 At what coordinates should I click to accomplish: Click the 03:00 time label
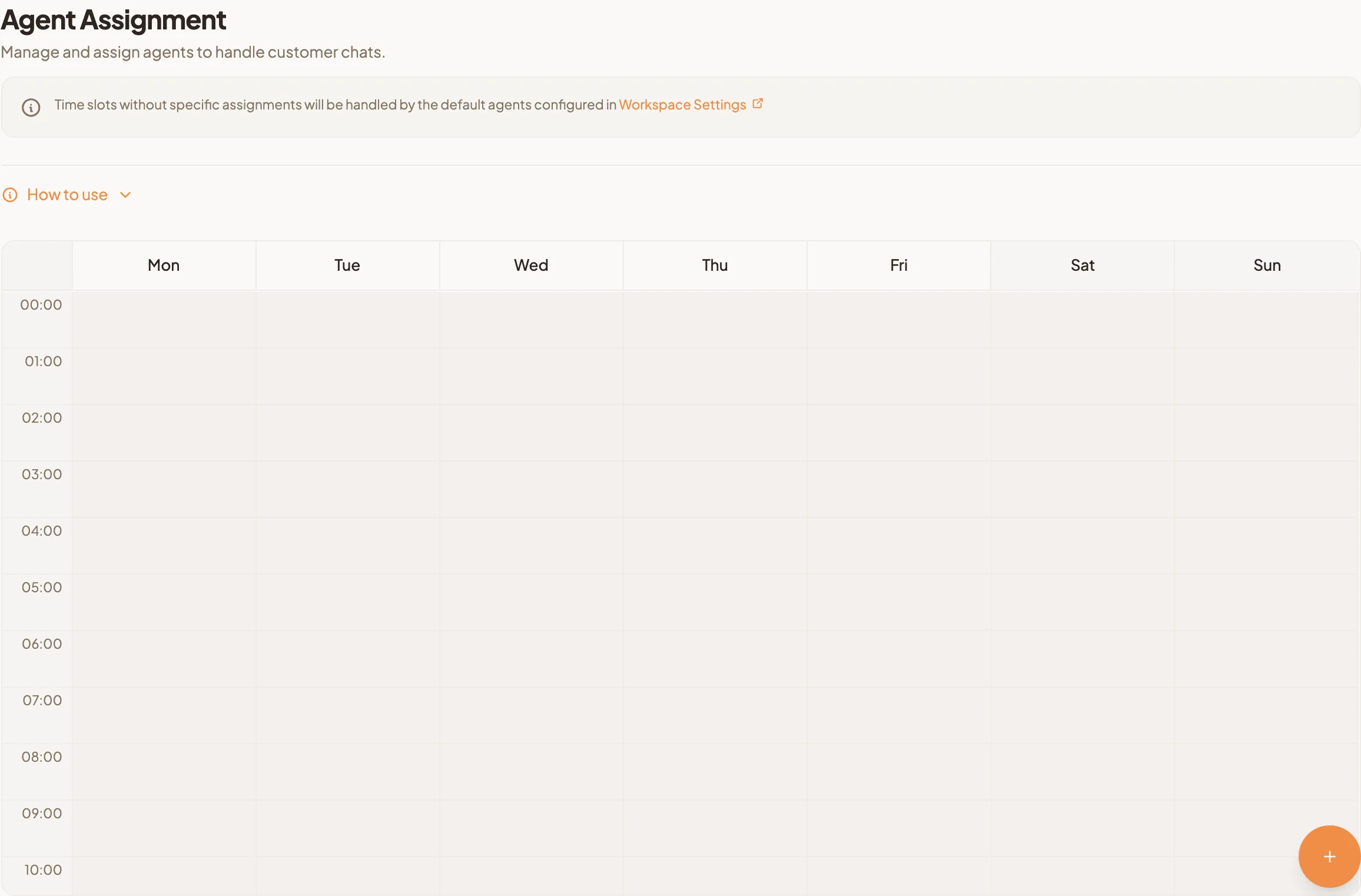(42, 474)
